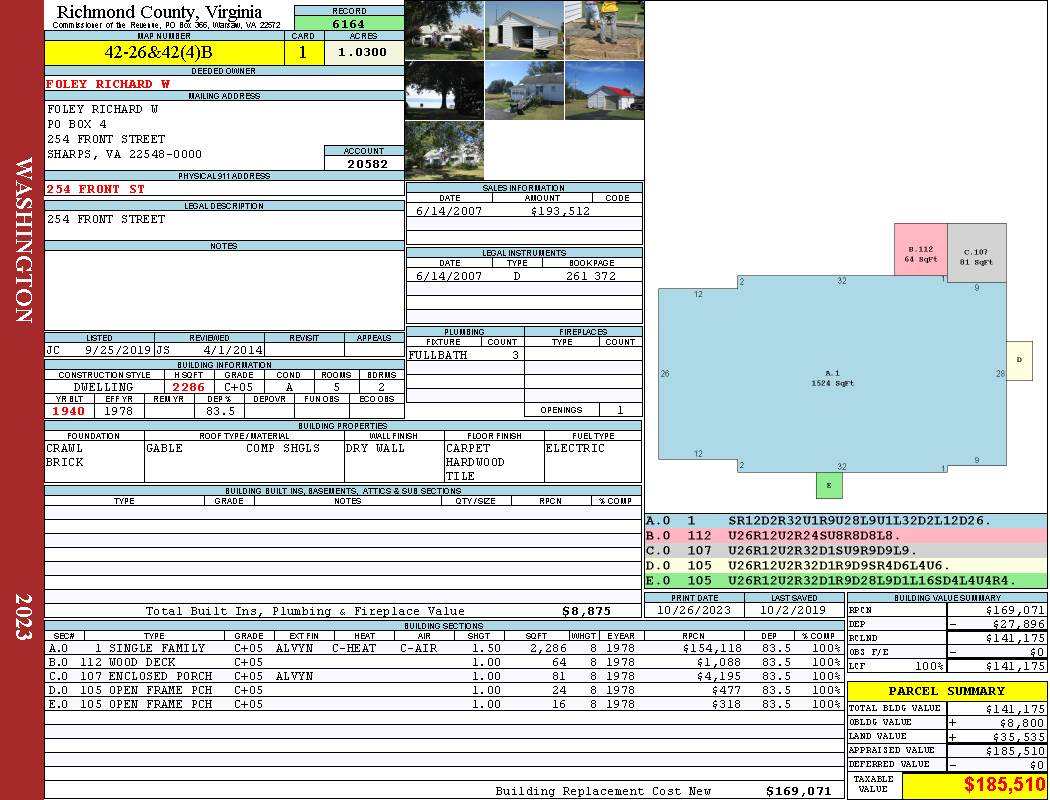
Task: Click the fuel type ELECTRIC
Action: (x=575, y=448)
